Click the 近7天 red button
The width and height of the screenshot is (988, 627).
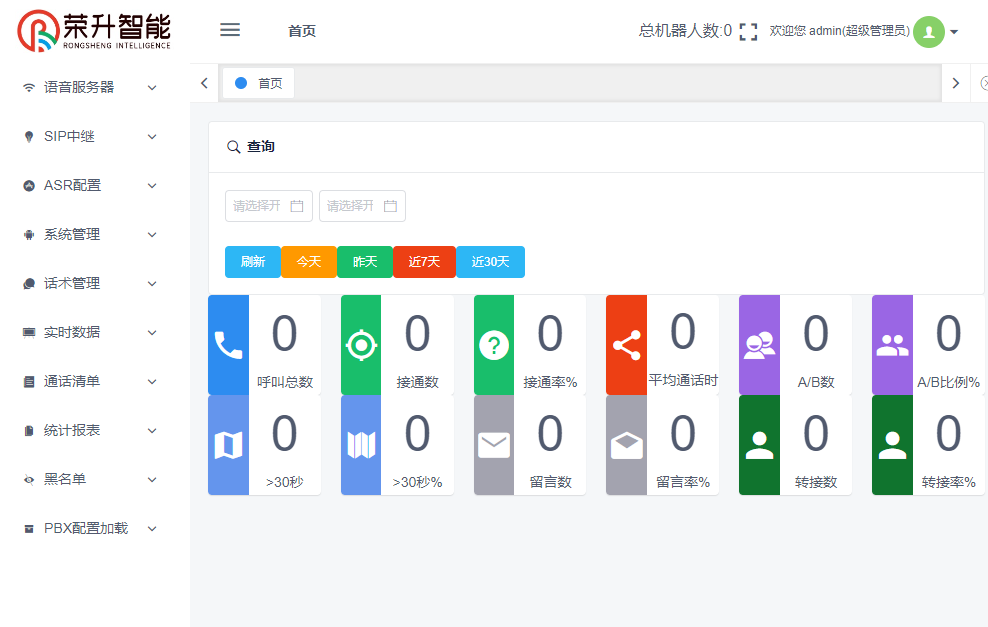coord(424,262)
